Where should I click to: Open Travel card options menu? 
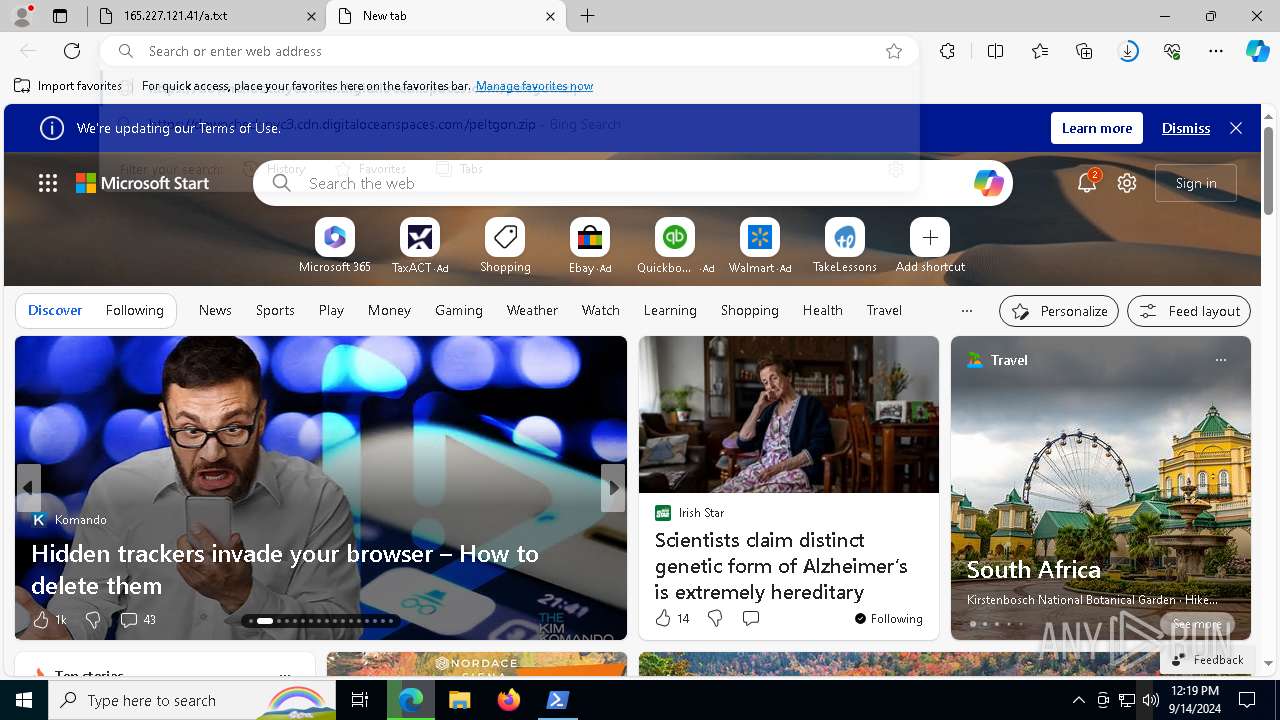pyautogui.click(x=1220, y=360)
